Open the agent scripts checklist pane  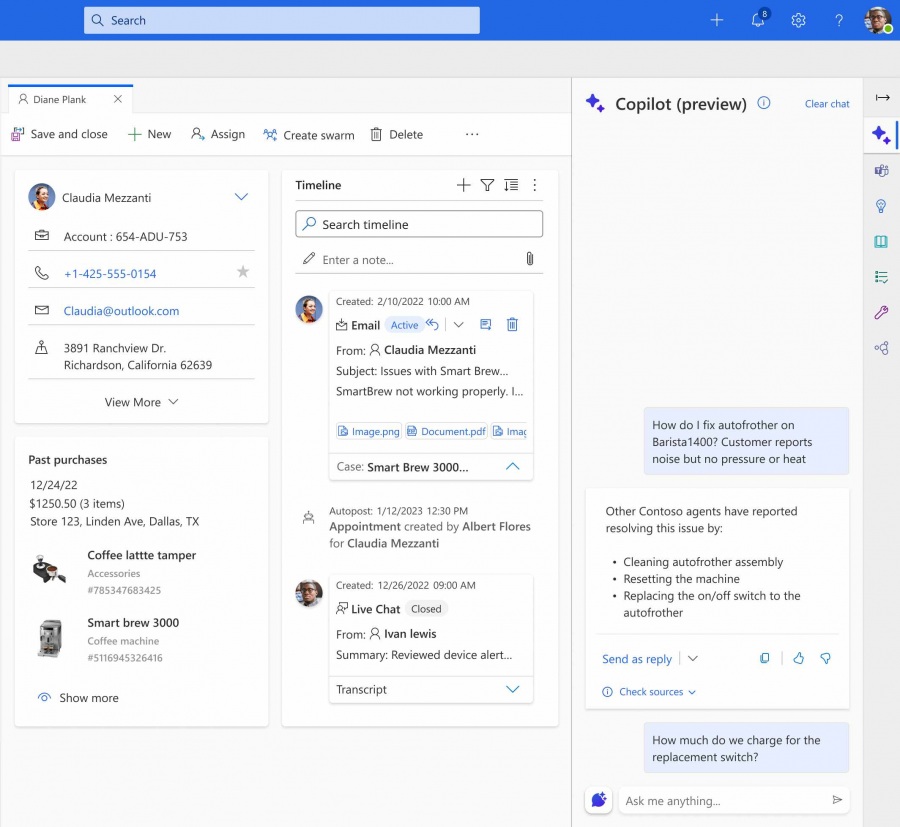tap(881, 277)
